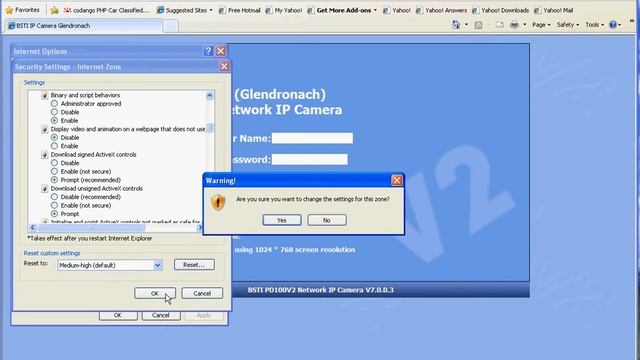The image size is (640, 360).
Task: Click No in the Warning dialog
Action: (327, 220)
